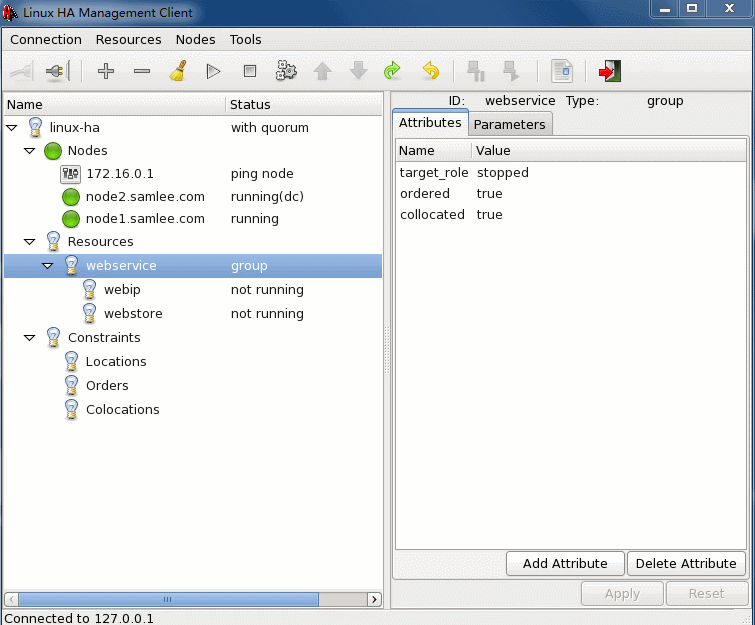Collapse the webservice group
Screen dimensions: 755x625
(x=47, y=266)
